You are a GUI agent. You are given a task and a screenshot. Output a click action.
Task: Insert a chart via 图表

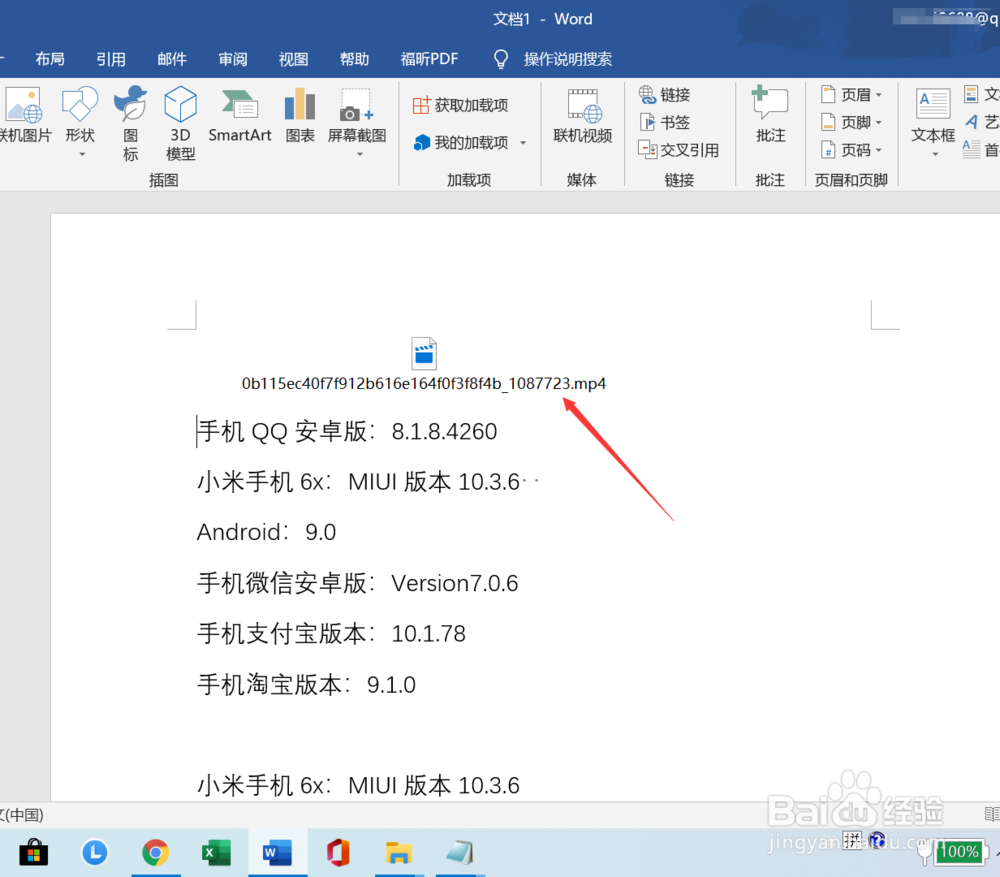point(300,115)
